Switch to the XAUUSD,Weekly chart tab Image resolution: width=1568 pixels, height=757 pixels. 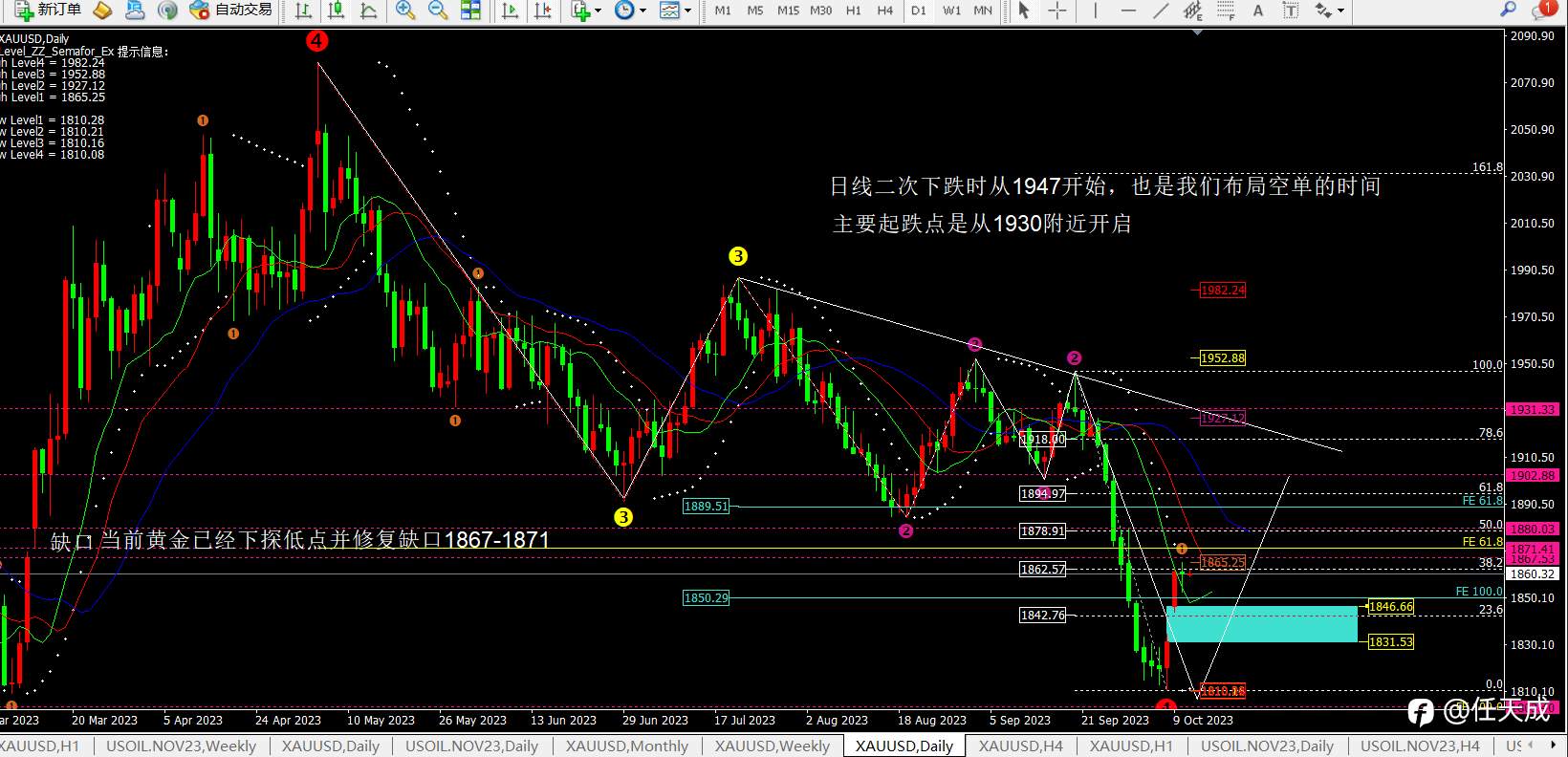pos(773,746)
